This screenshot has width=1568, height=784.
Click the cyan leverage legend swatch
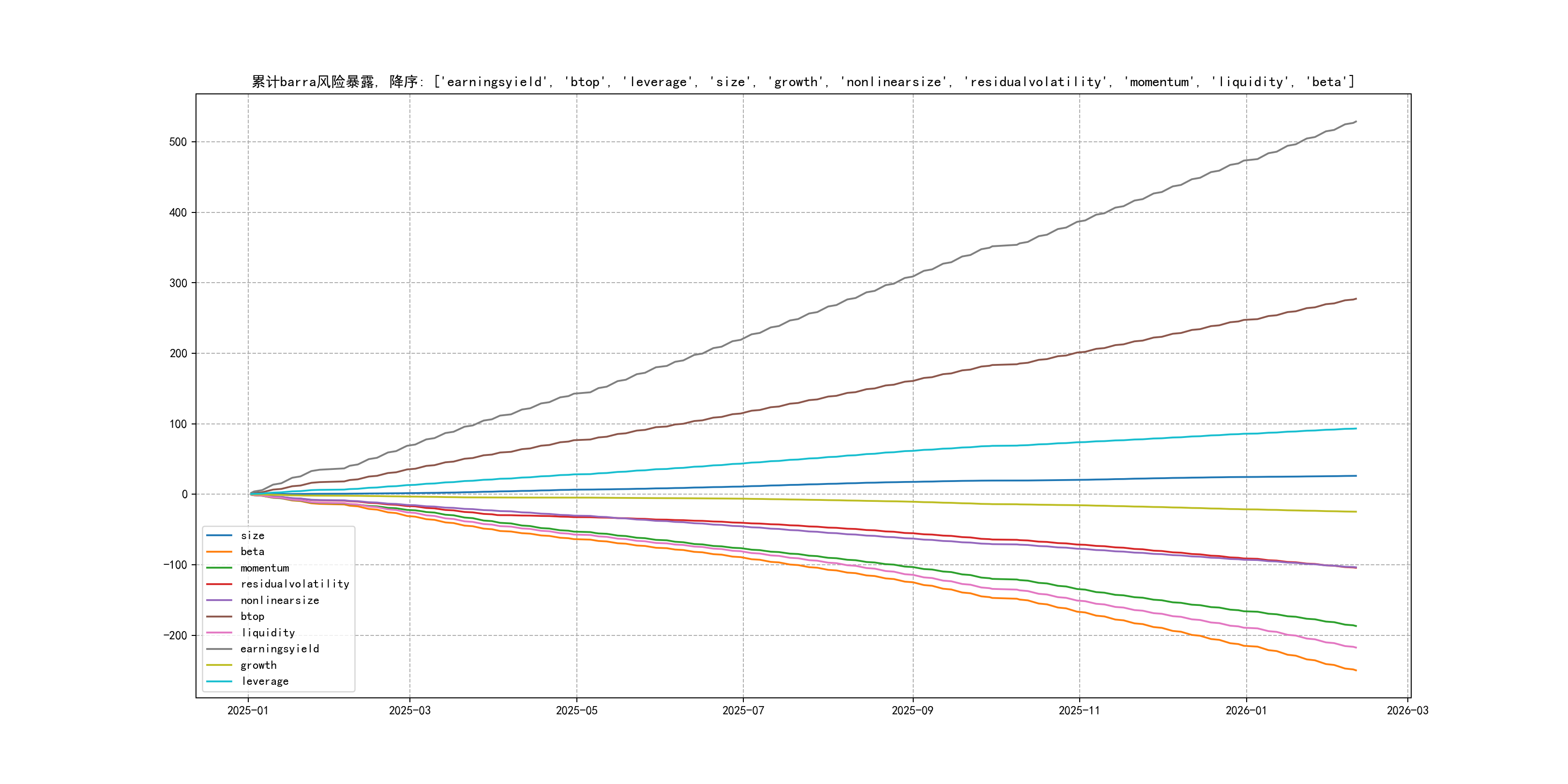coord(219,681)
